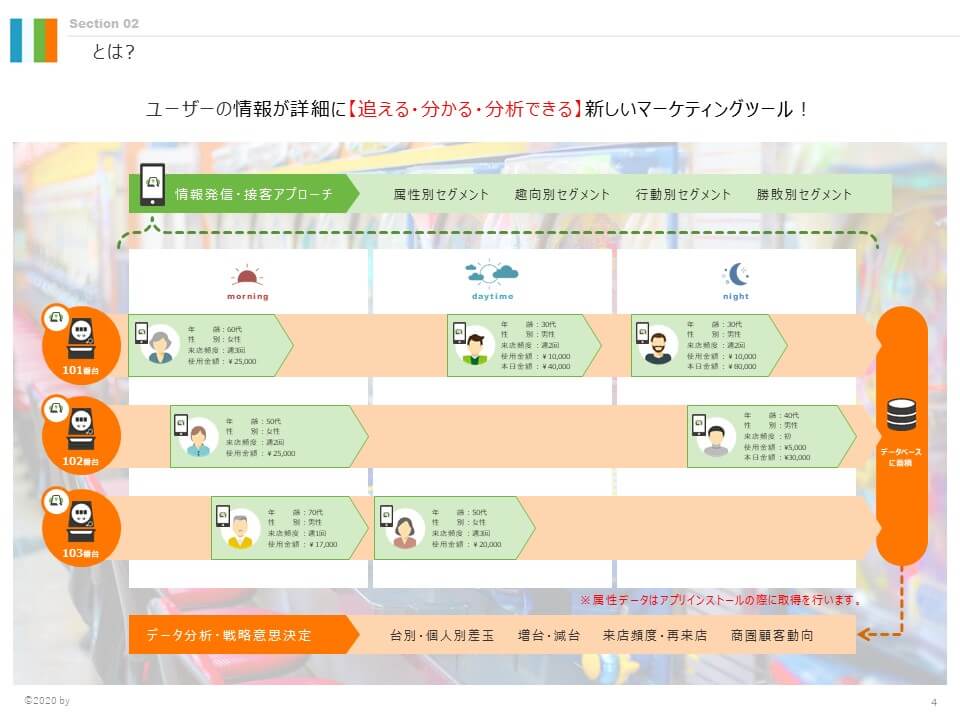Click the daytime sun and cloud icon
Image resolution: width=960 pixels, height=720 pixels.
[491, 273]
